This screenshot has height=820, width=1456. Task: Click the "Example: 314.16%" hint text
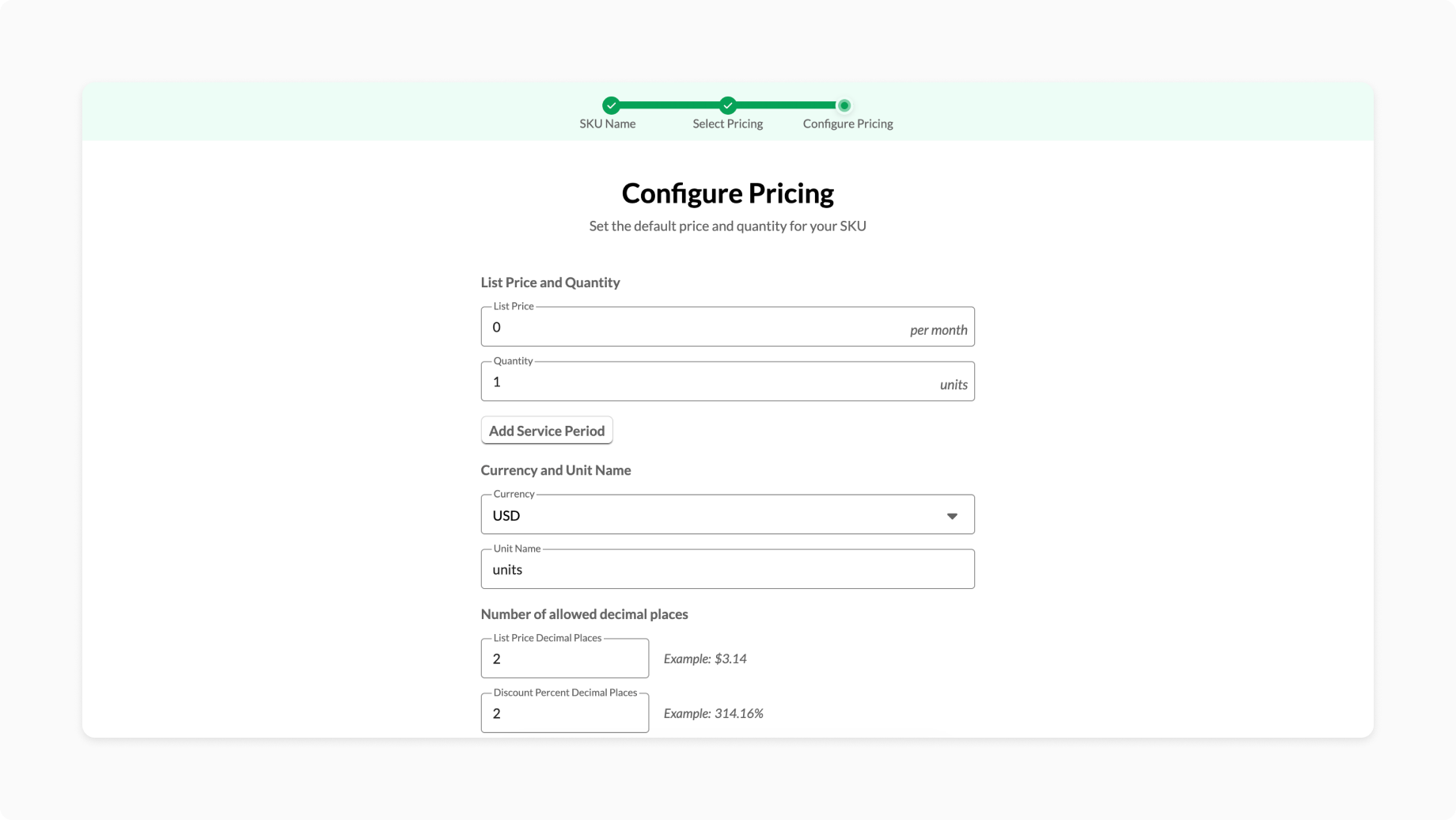[713, 713]
